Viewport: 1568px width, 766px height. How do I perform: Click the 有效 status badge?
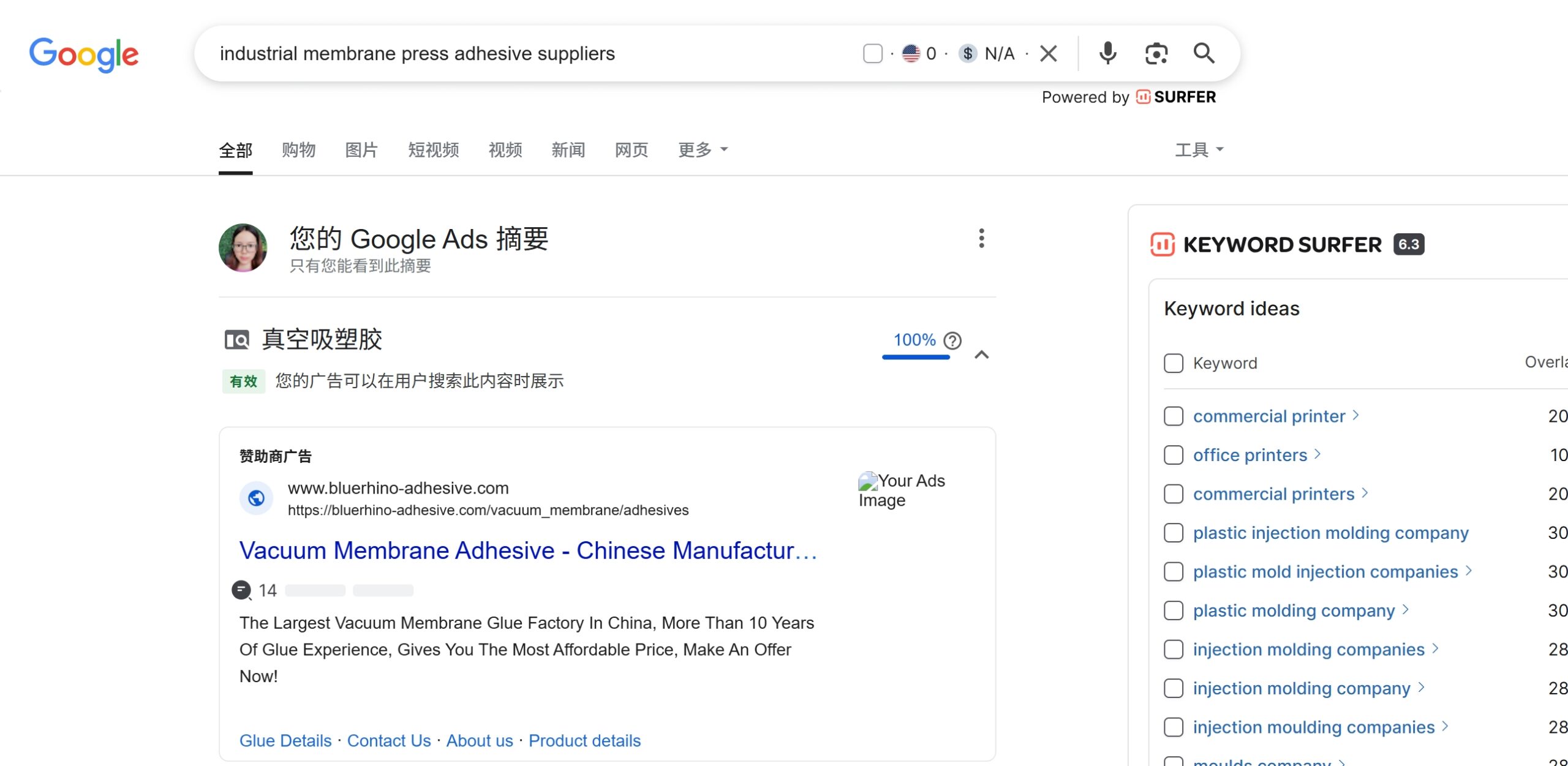[x=244, y=381]
